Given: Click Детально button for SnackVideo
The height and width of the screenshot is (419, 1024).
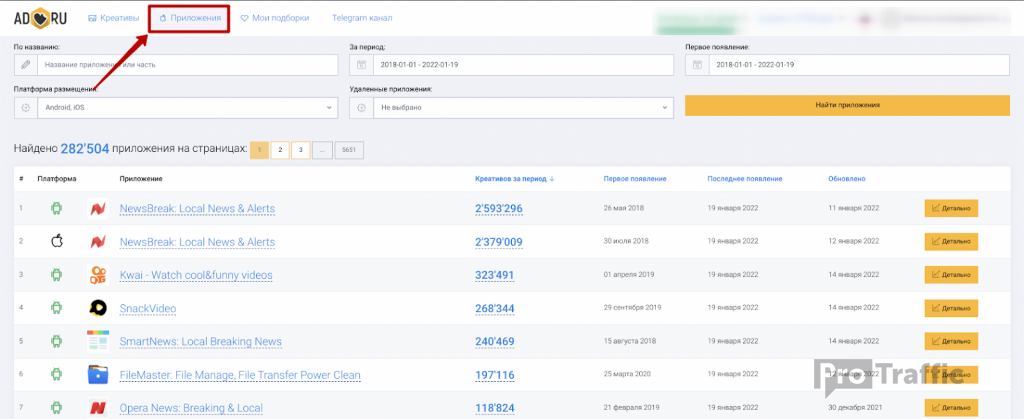Looking at the screenshot, I should point(951,308).
